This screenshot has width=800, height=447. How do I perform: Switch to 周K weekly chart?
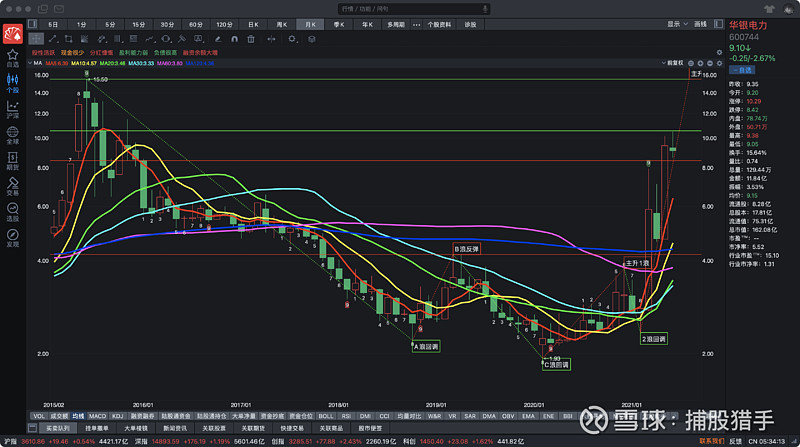[282, 24]
